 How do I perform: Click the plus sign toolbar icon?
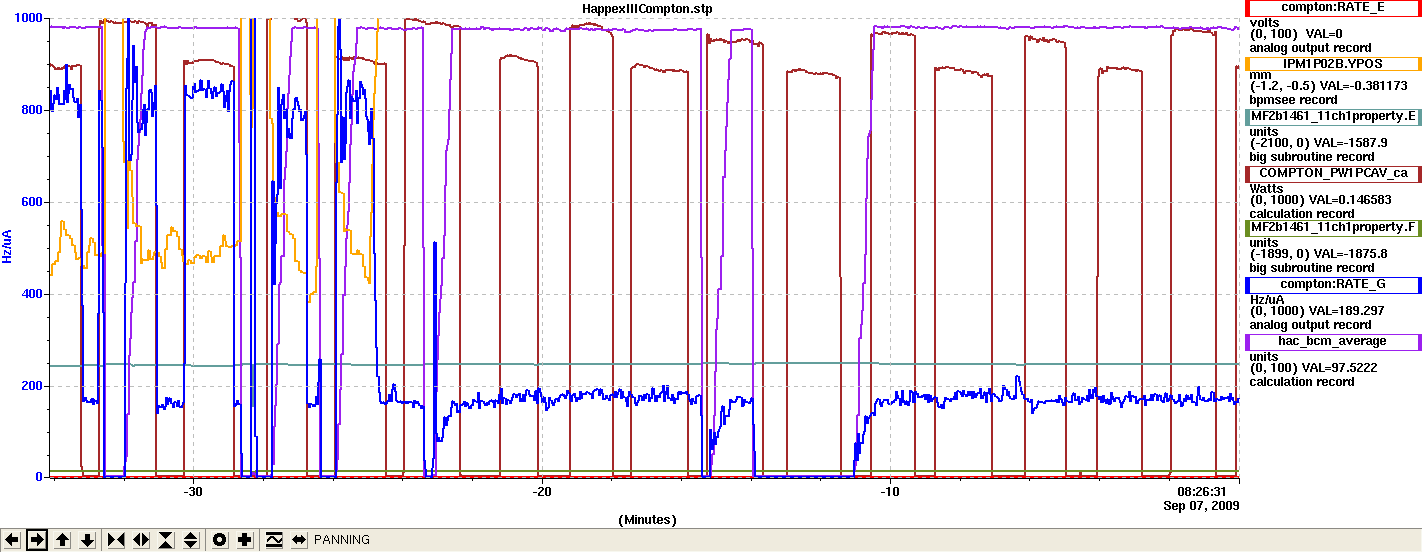244,540
